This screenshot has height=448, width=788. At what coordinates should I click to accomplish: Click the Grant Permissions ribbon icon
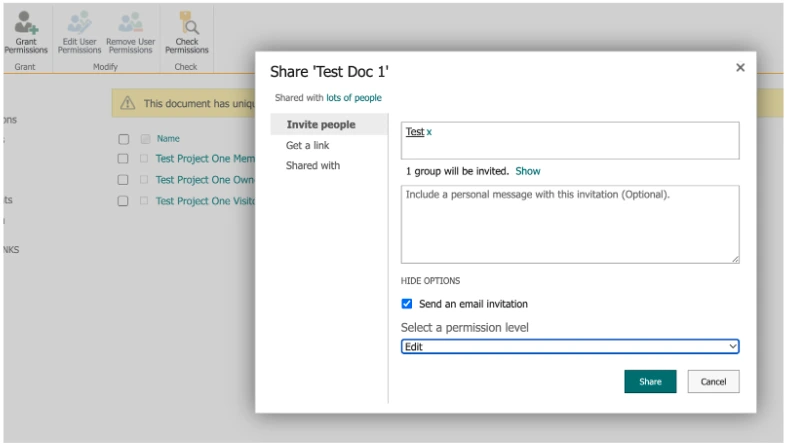point(26,23)
